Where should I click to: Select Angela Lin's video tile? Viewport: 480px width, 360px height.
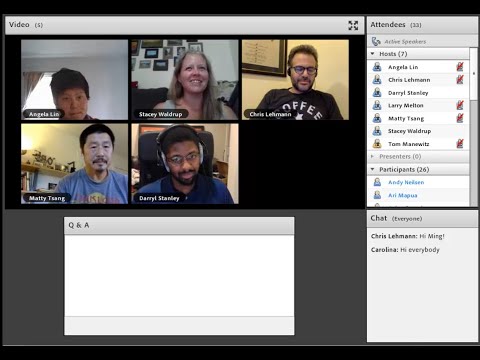click(x=74, y=80)
